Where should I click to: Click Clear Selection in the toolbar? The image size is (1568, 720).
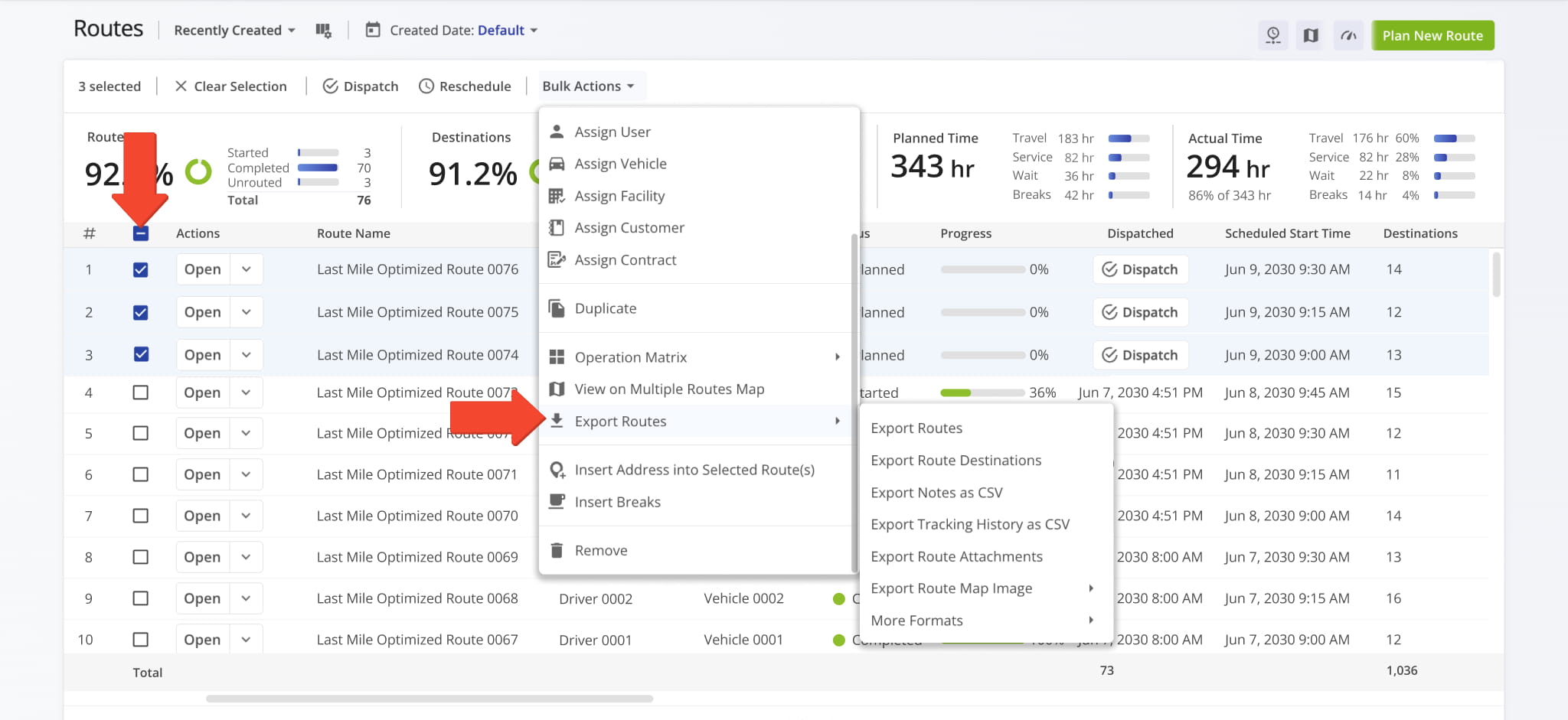(231, 86)
